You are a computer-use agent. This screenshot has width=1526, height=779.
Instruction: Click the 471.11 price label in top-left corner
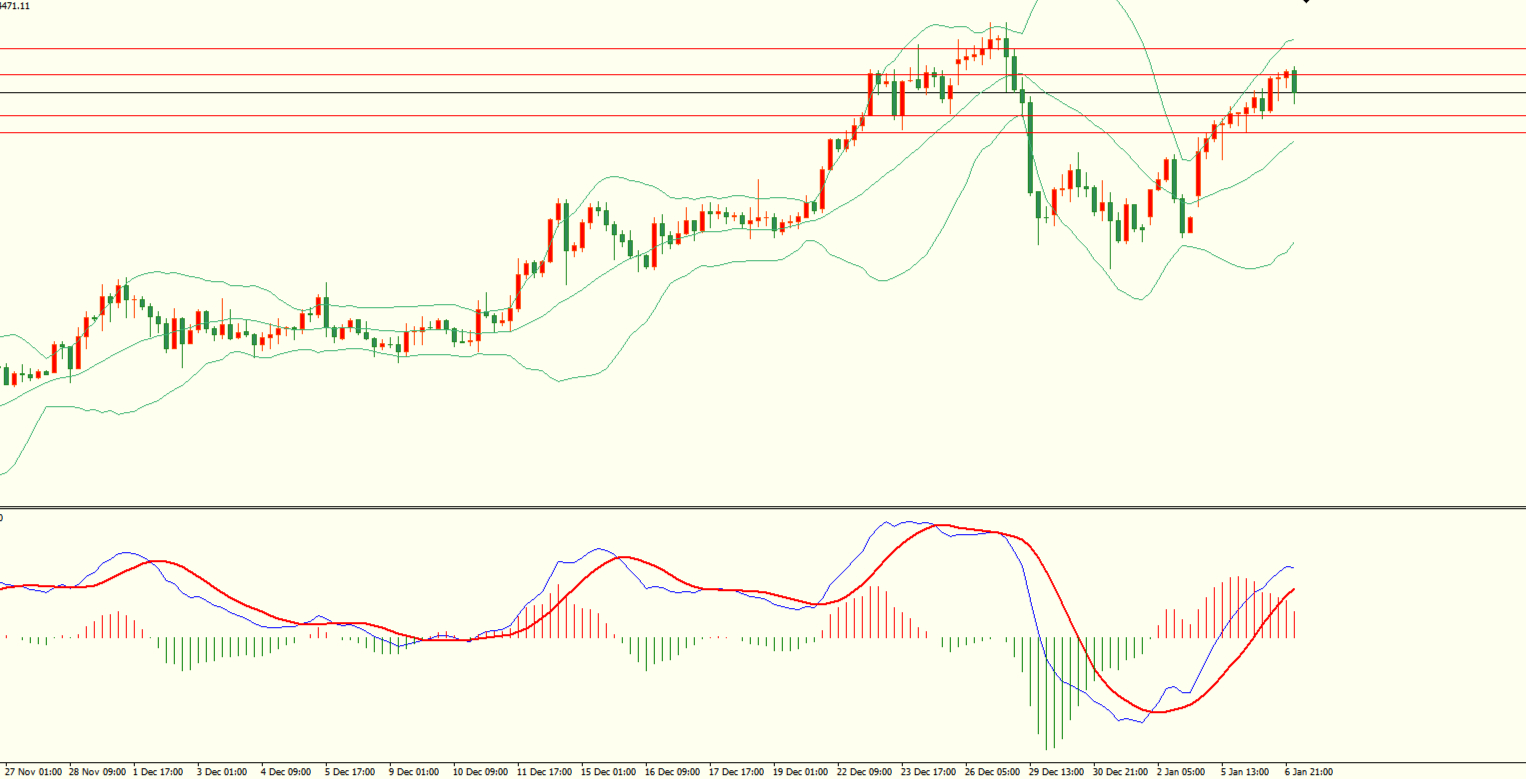pyautogui.click(x=15, y=6)
